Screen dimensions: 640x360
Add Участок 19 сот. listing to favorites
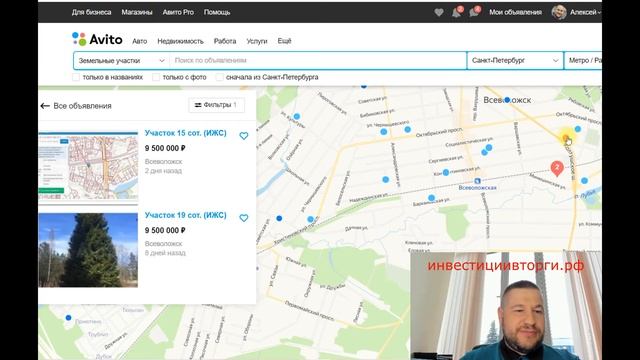coord(244,218)
